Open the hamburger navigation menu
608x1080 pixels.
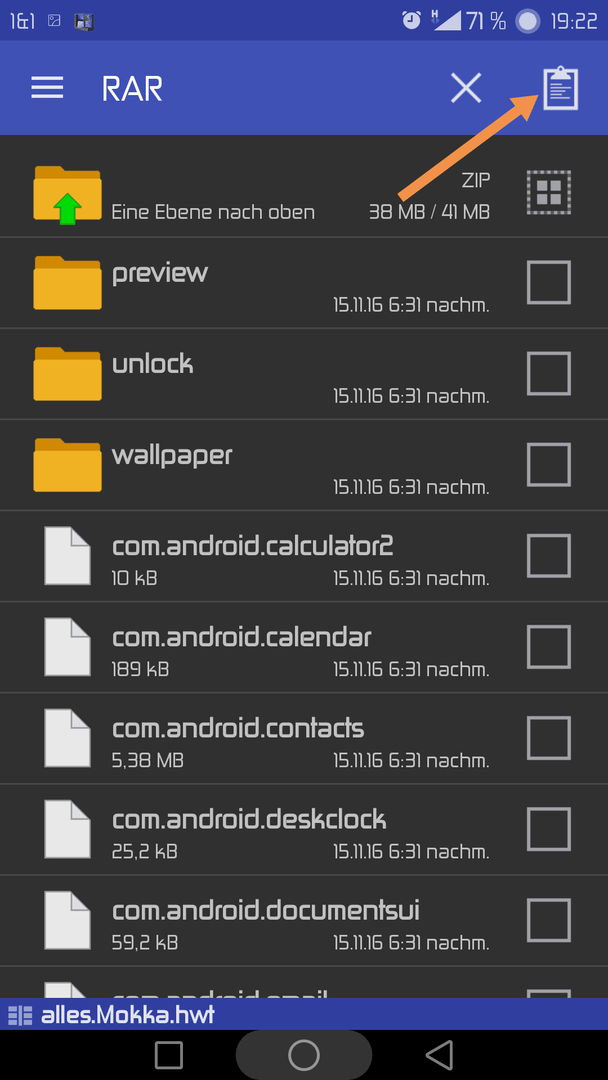[x=48, y=88]
